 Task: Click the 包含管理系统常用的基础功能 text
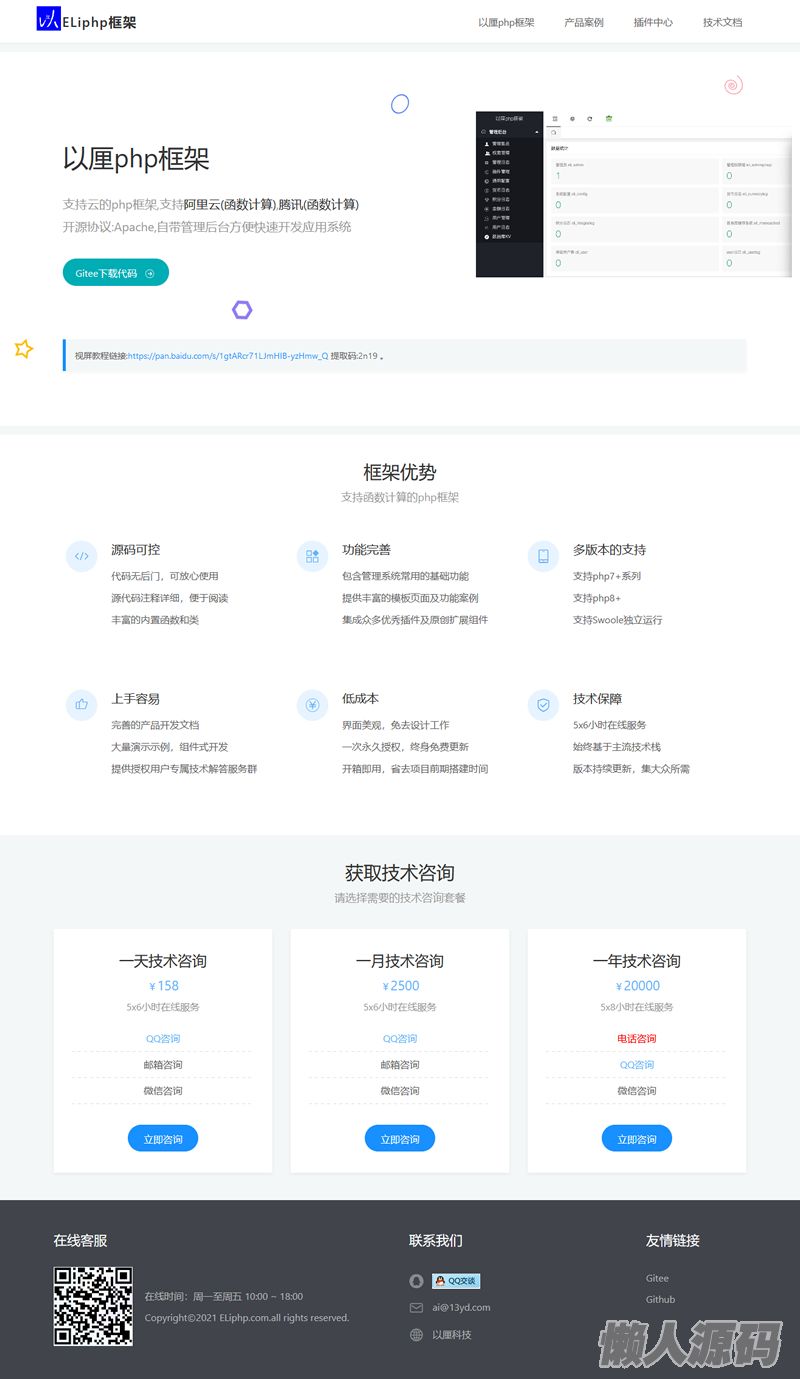[x=405, y=576]
